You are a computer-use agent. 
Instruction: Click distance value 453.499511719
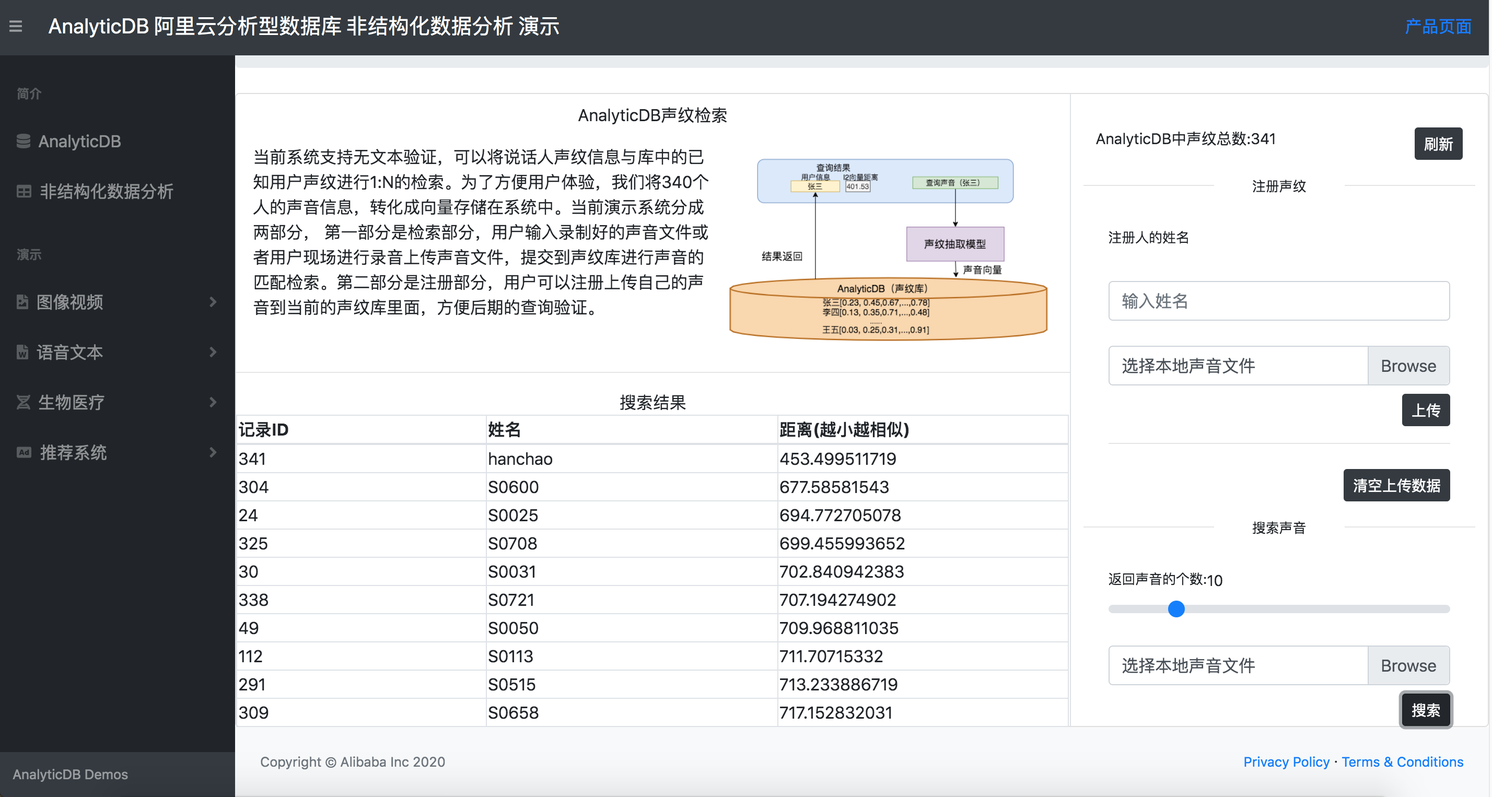click(x=922, y=459)
